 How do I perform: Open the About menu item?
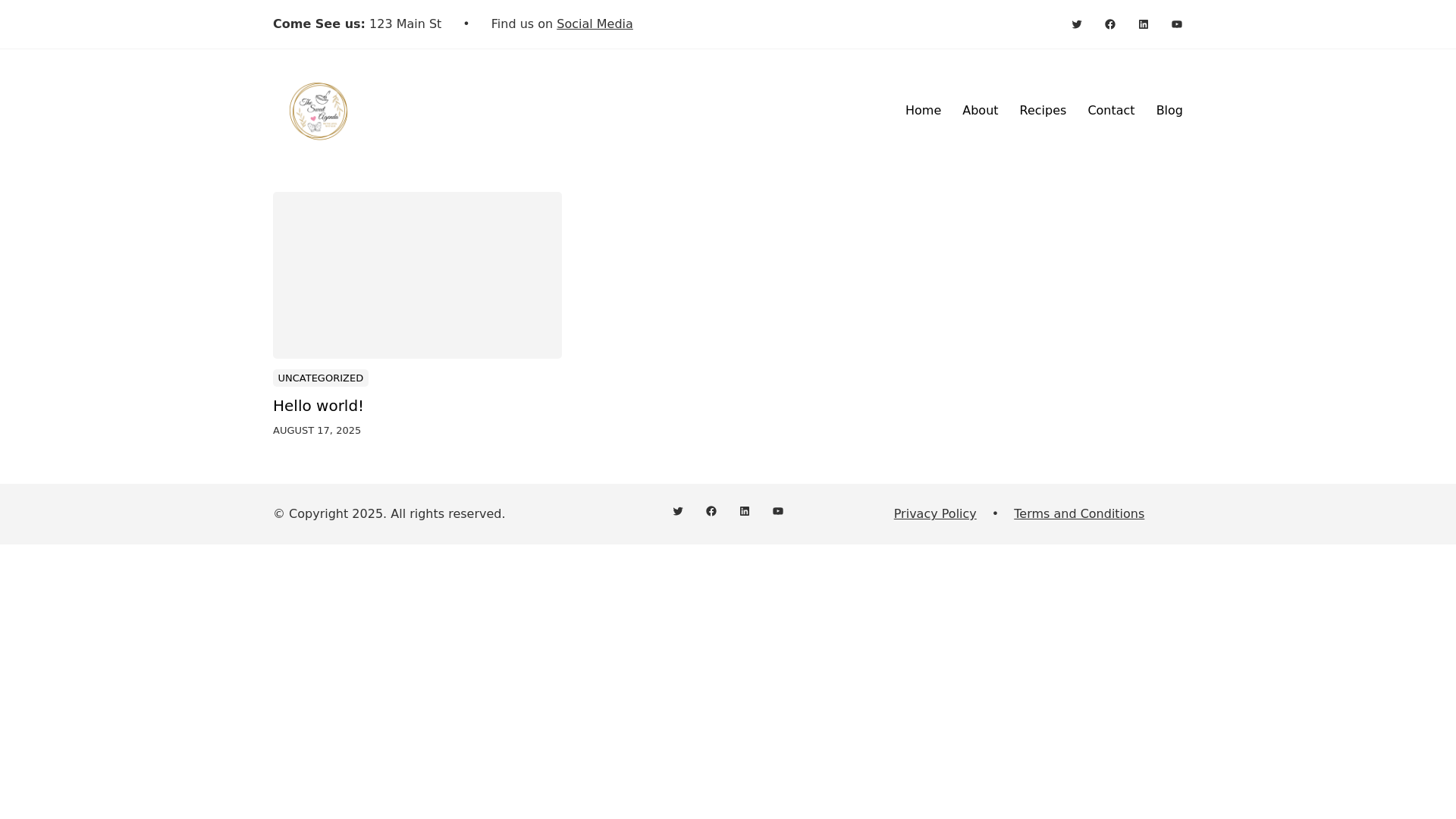click(x=980, y=111)
